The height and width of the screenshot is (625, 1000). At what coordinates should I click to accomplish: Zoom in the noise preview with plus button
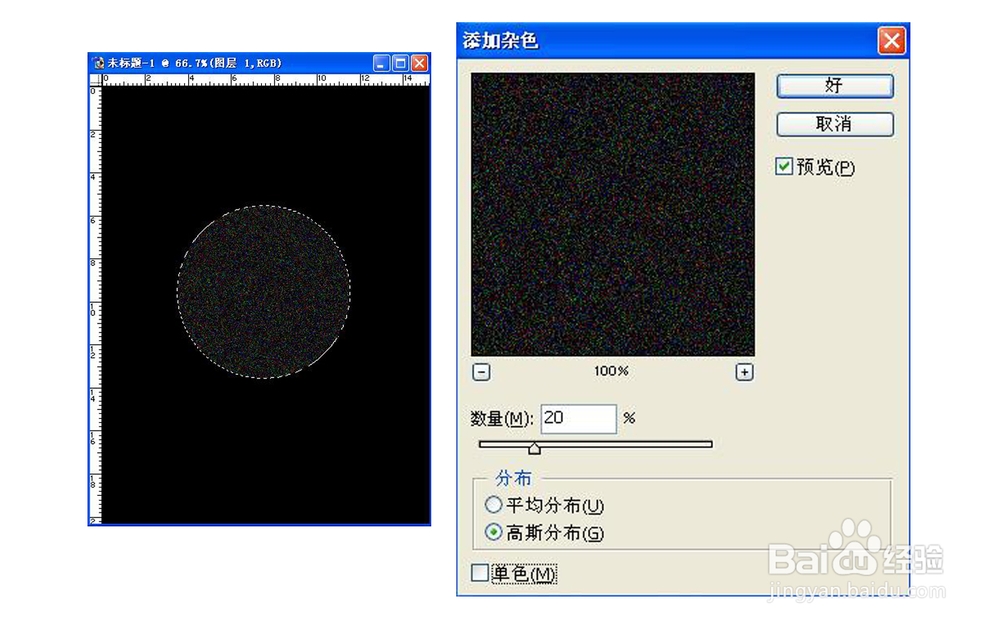(744, 372)
